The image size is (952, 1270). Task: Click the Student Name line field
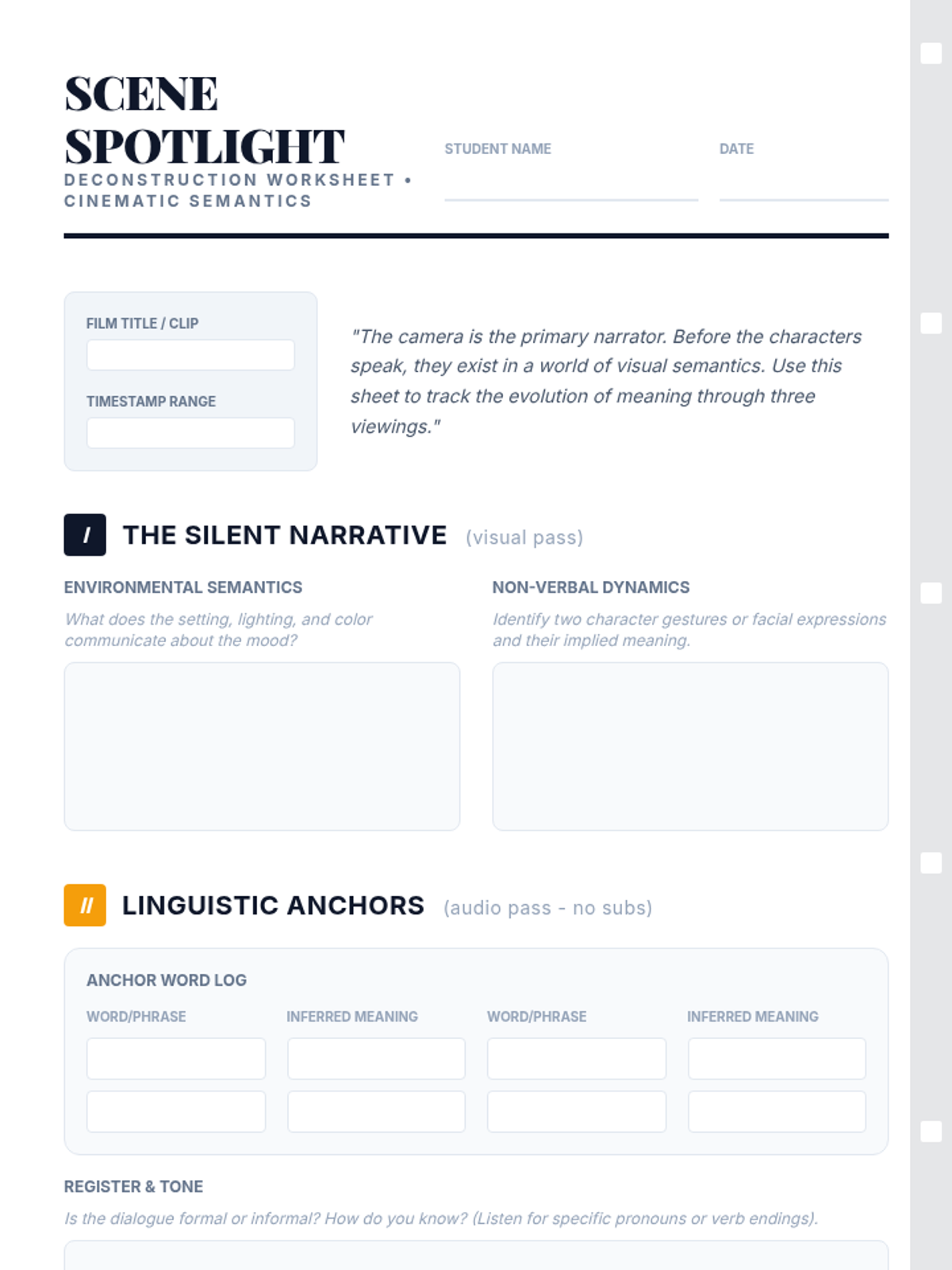pos(570,184)
